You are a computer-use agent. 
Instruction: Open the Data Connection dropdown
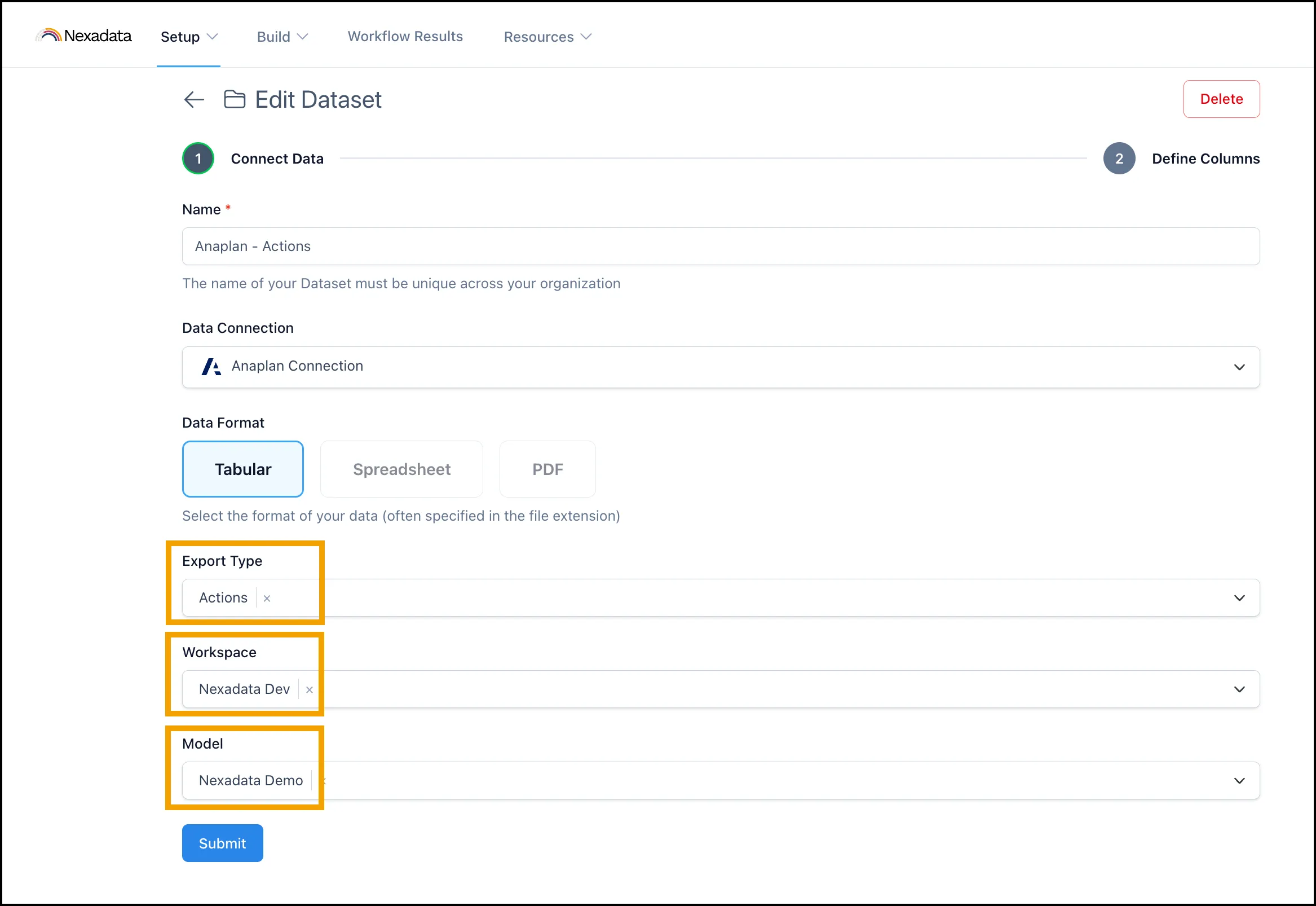(x=721, y=367)
